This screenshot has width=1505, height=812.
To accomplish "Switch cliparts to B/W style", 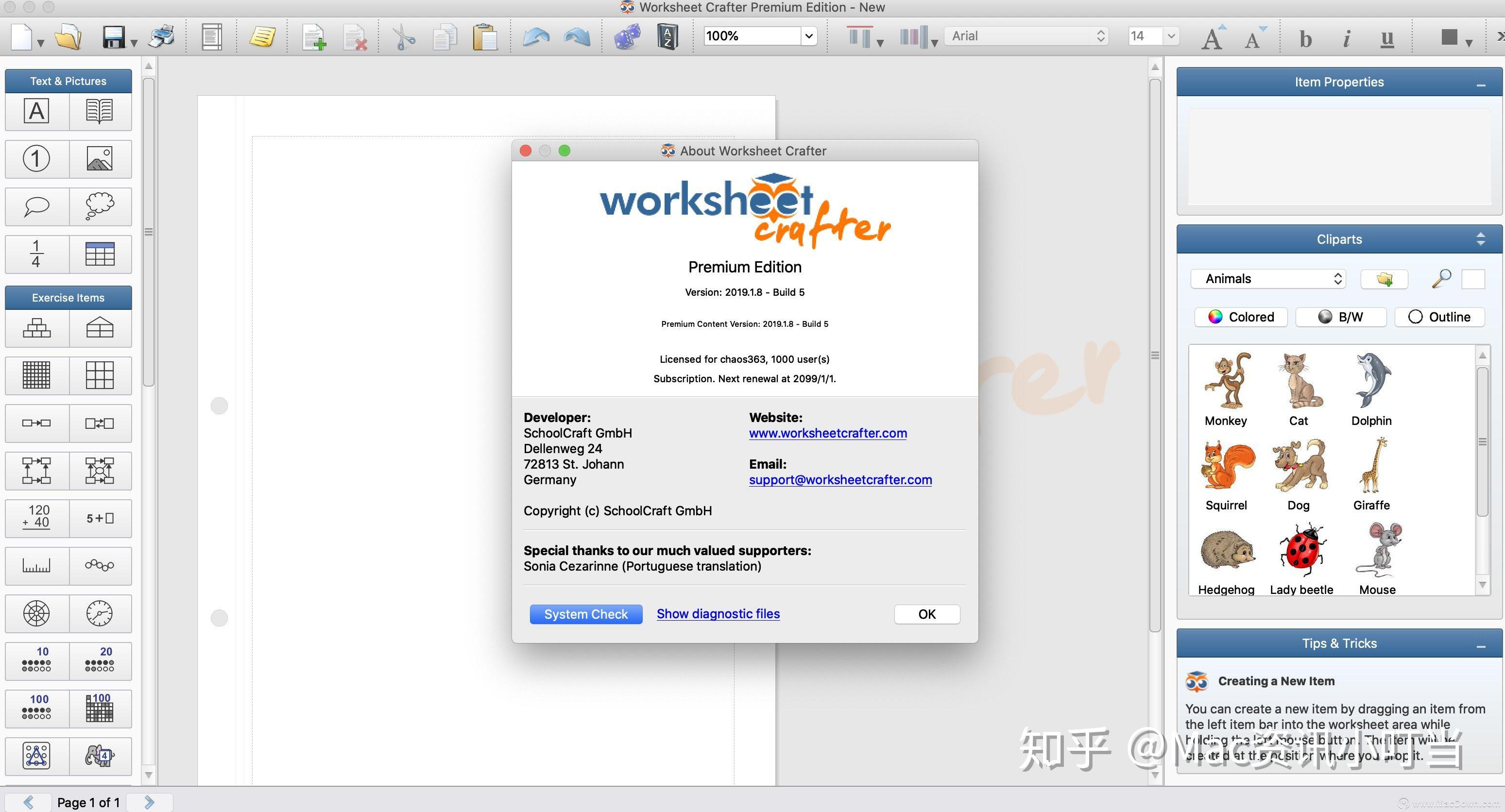I will 1341,317.
